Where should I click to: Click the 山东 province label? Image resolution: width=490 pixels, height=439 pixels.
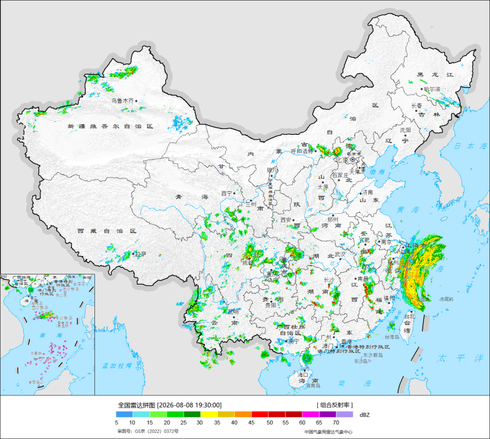click(369, 200)
